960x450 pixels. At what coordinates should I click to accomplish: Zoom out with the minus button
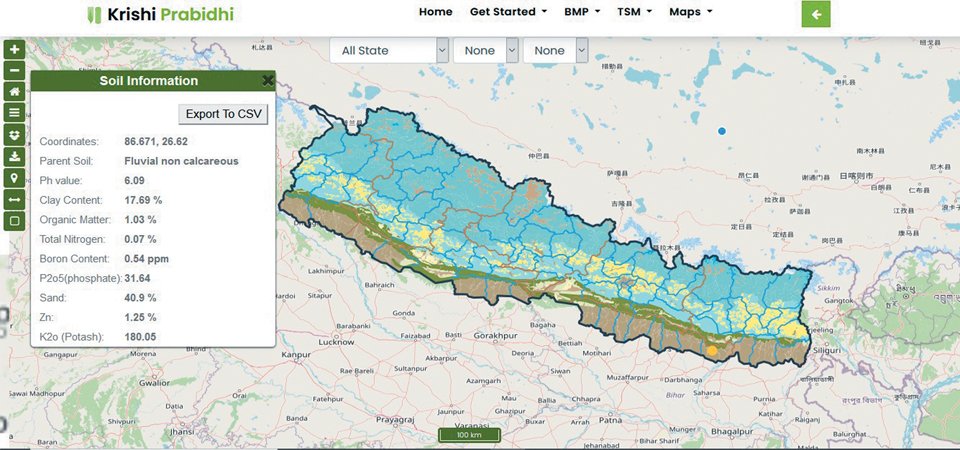click(14, 70)
